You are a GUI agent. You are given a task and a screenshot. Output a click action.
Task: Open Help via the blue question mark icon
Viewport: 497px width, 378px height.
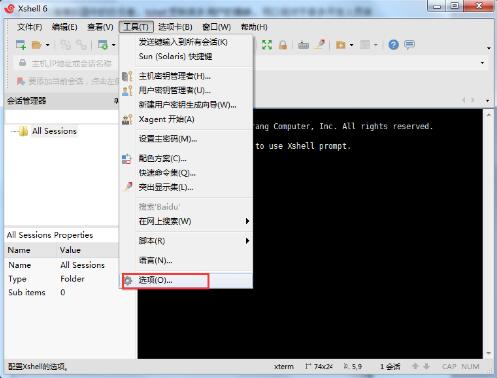point(393,45)
